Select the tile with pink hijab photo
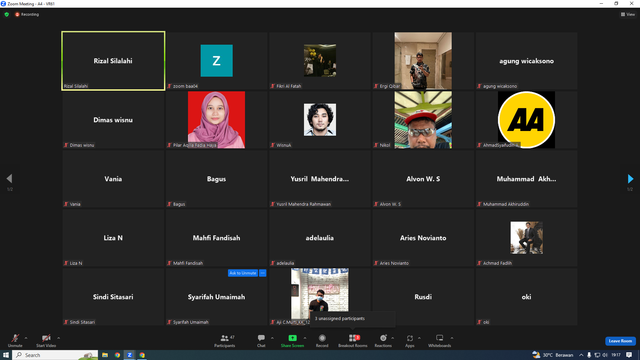 tap(216, 120)
